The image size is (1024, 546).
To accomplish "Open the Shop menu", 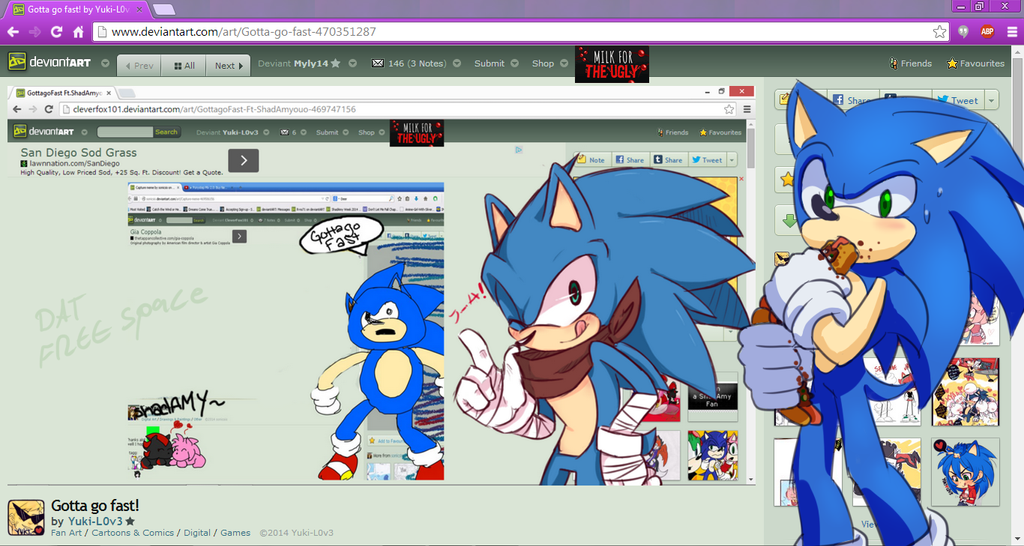I will click(x=543, y=63).
